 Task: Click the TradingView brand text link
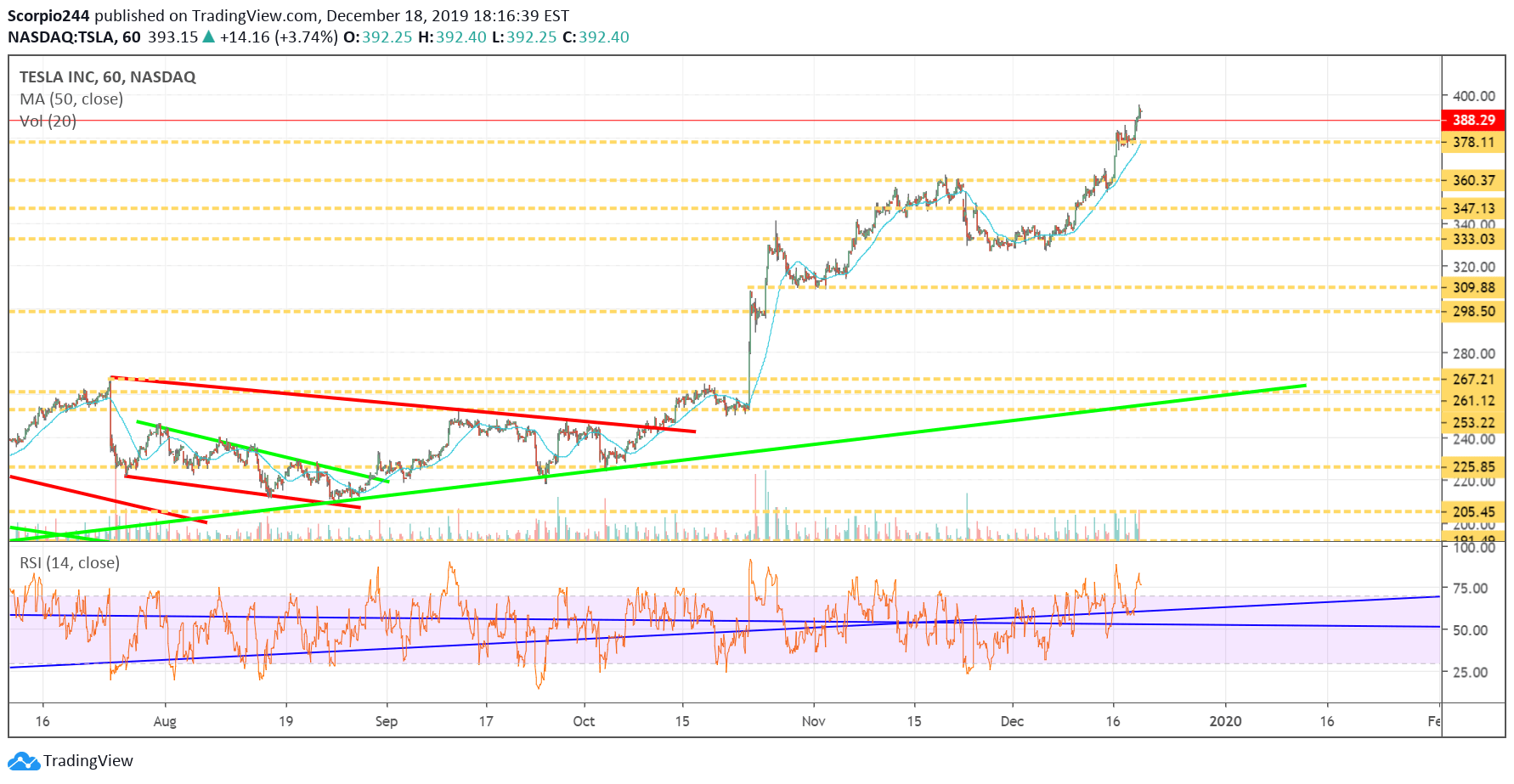(88, 761)
